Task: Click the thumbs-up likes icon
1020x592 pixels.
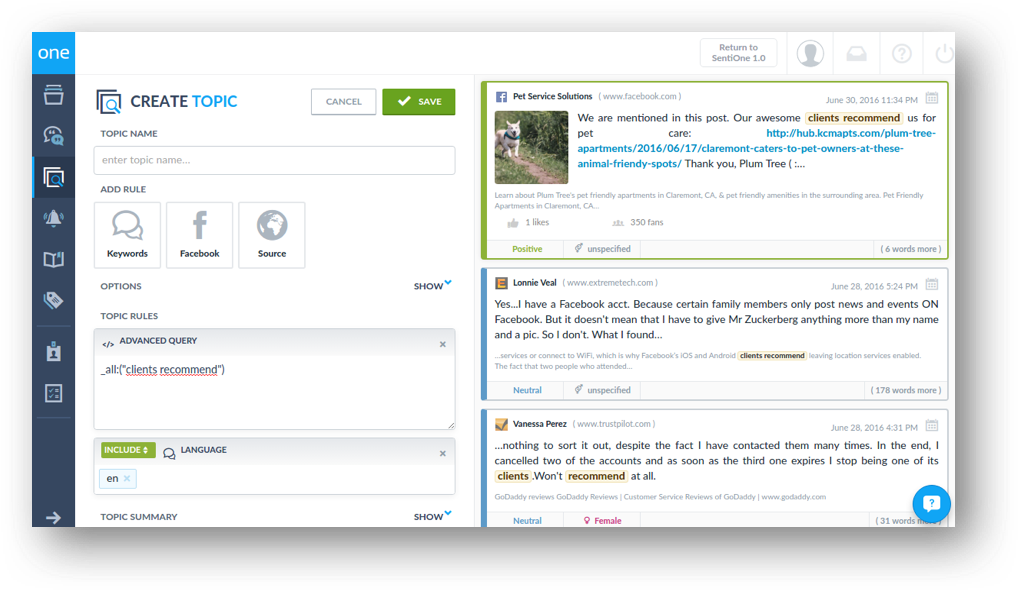Action: (x=513, y=223)
